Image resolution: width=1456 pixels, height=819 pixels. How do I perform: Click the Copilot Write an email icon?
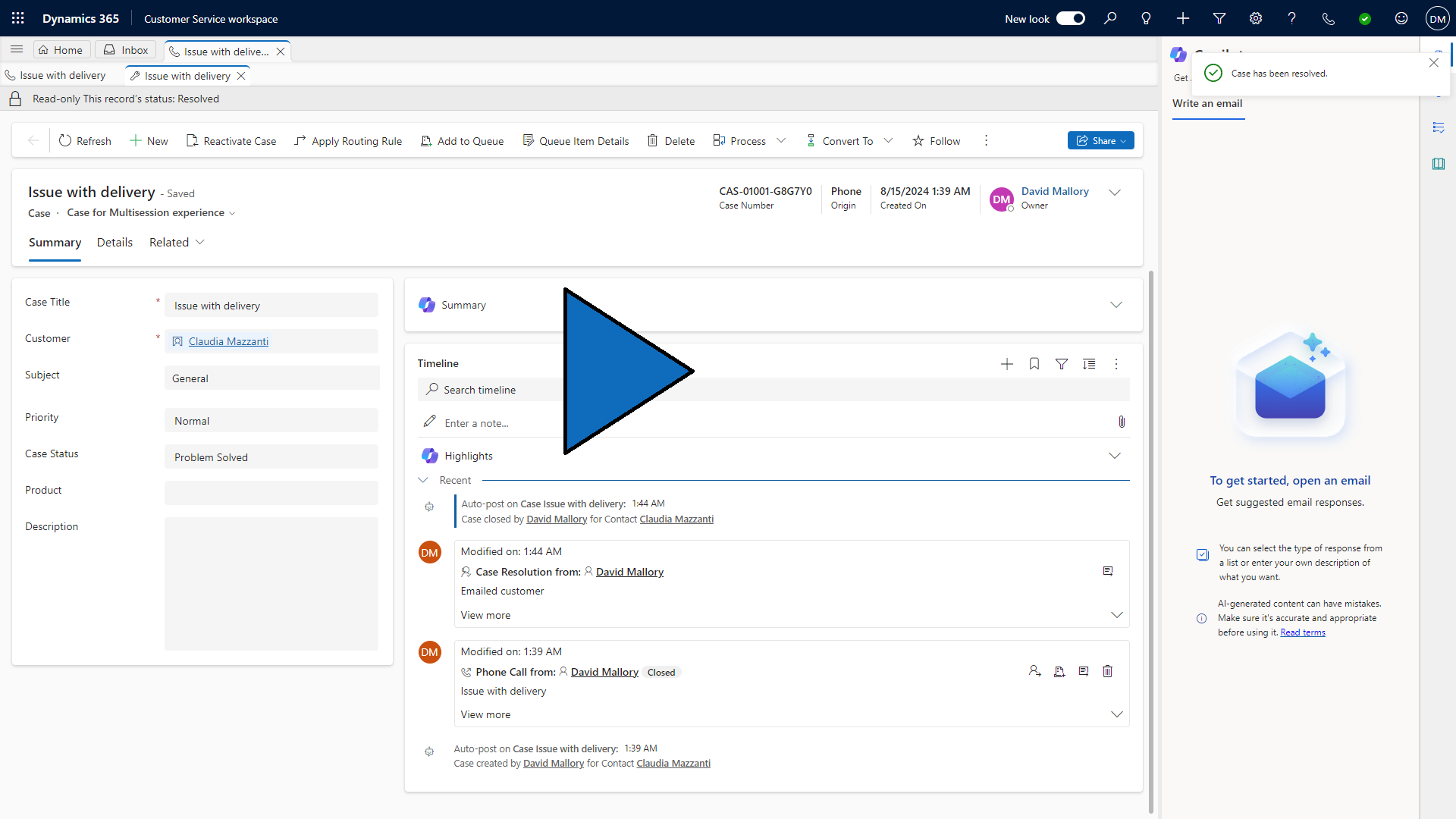tap(1207, 103)
